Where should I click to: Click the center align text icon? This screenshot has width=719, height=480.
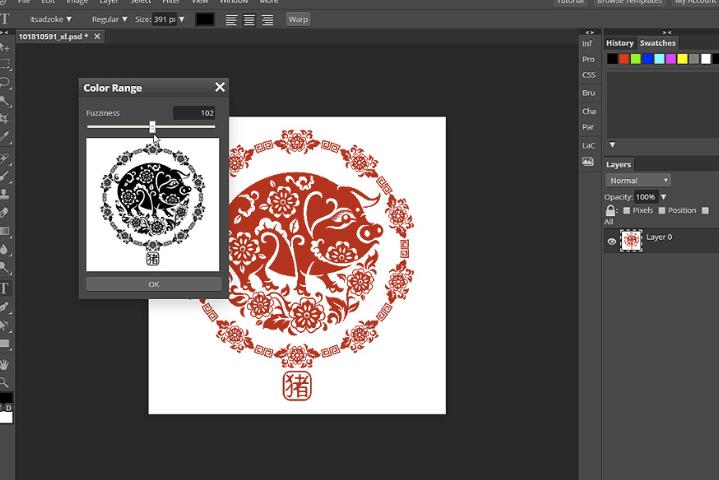(x=249, y=19)
